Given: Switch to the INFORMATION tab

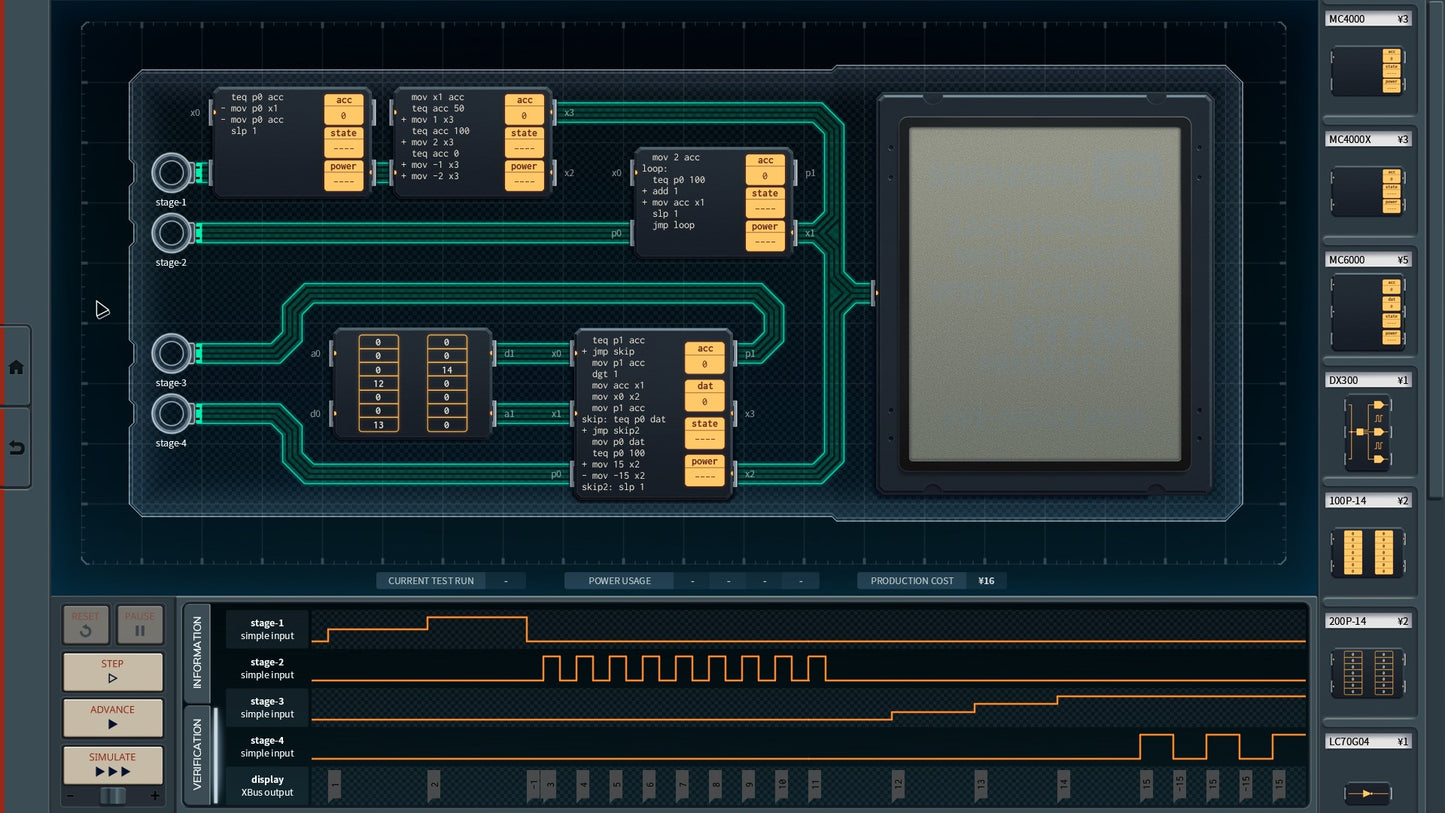Looking at the screenshot, I should point(197,652).
